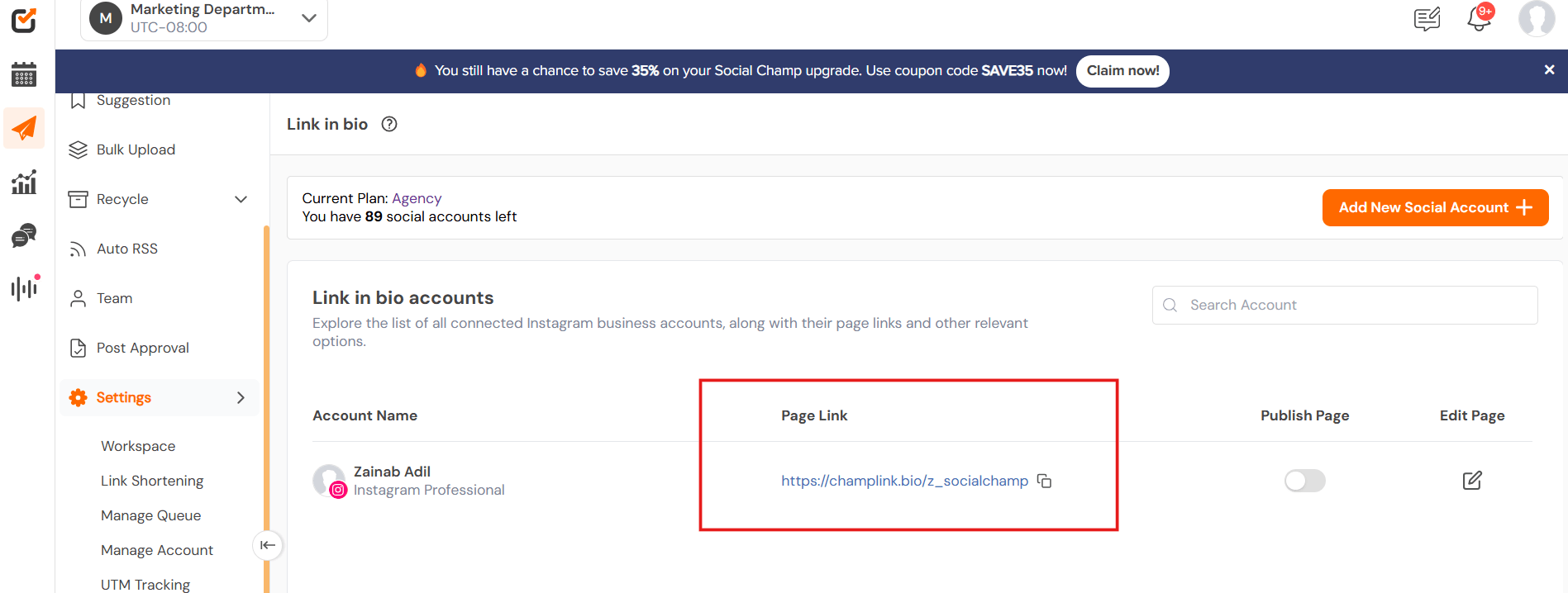This screenshot has width=1568, height=593.
Task: Click Add New Social Account button
Action: (x=1436, y=207)
